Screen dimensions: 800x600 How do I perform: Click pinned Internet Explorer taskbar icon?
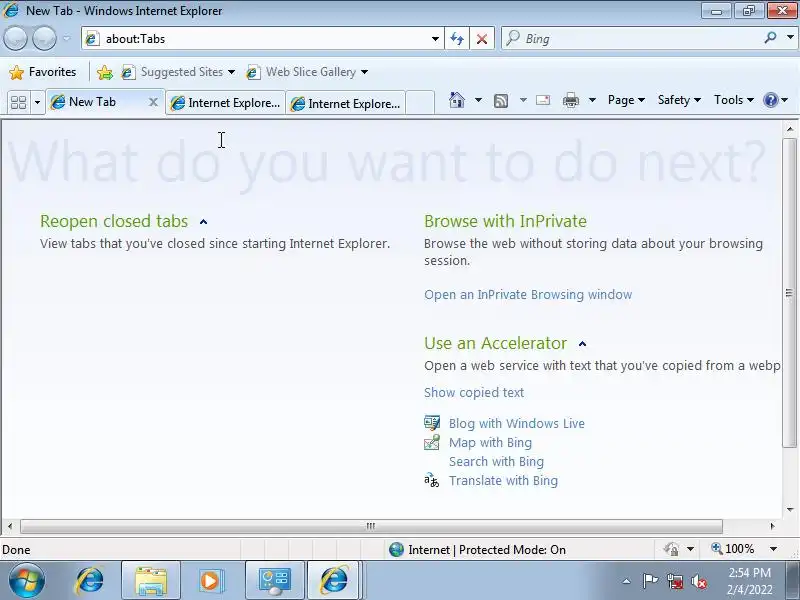(x=89, y=580)
